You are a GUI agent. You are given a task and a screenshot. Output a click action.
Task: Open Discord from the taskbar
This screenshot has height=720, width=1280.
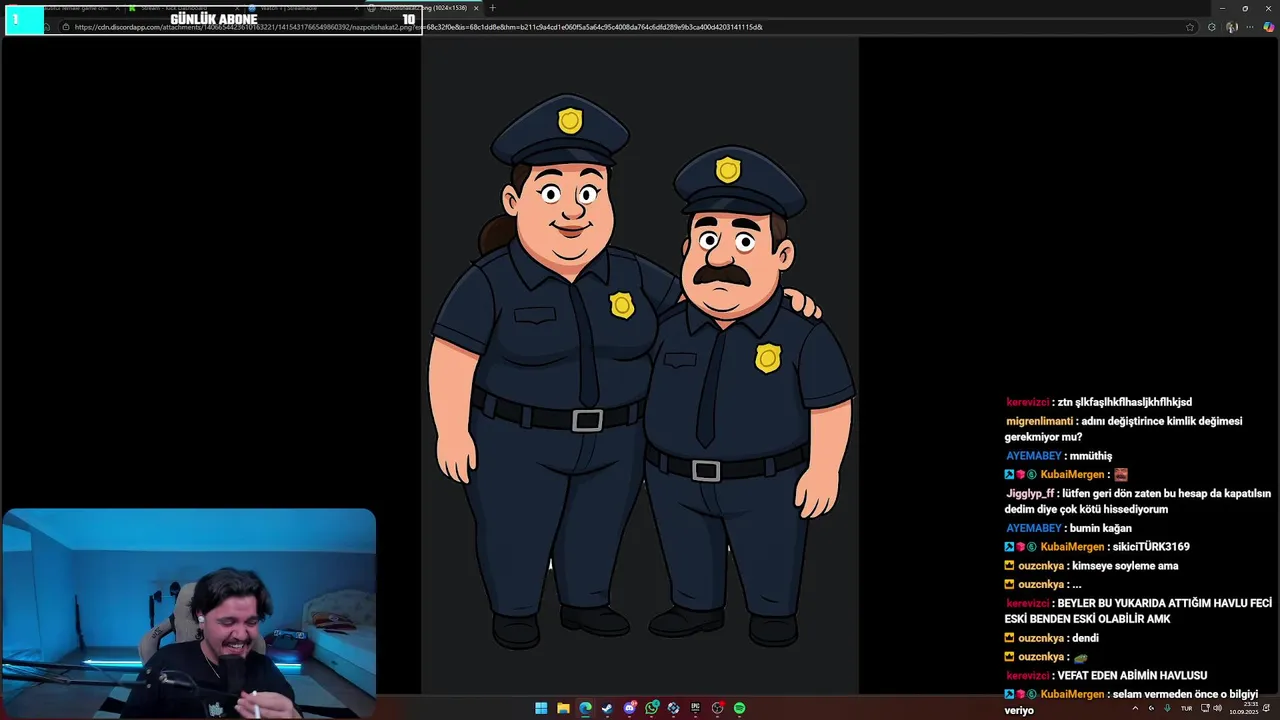(x=630, y=708)
